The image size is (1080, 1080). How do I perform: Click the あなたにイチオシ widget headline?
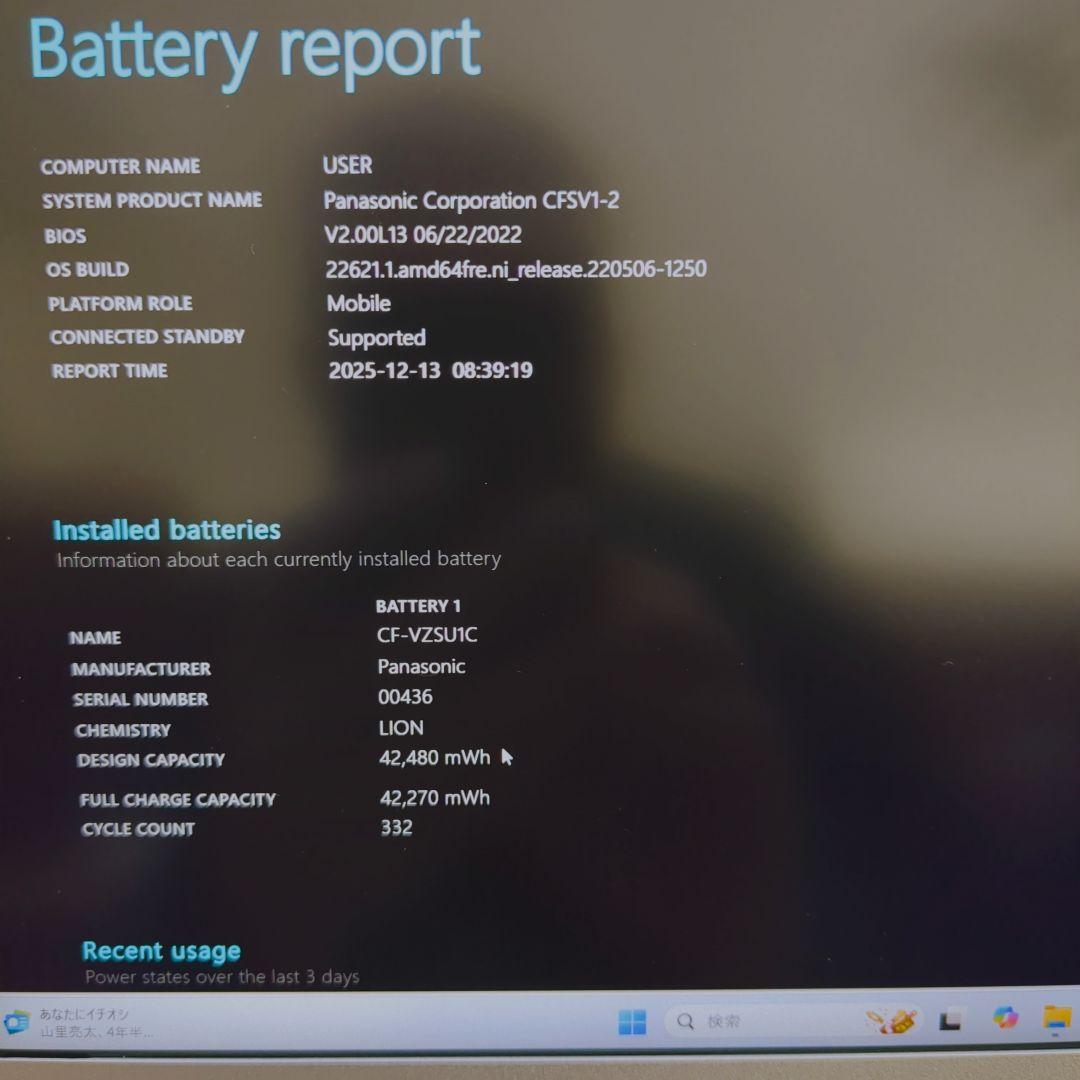[85, 1014]
